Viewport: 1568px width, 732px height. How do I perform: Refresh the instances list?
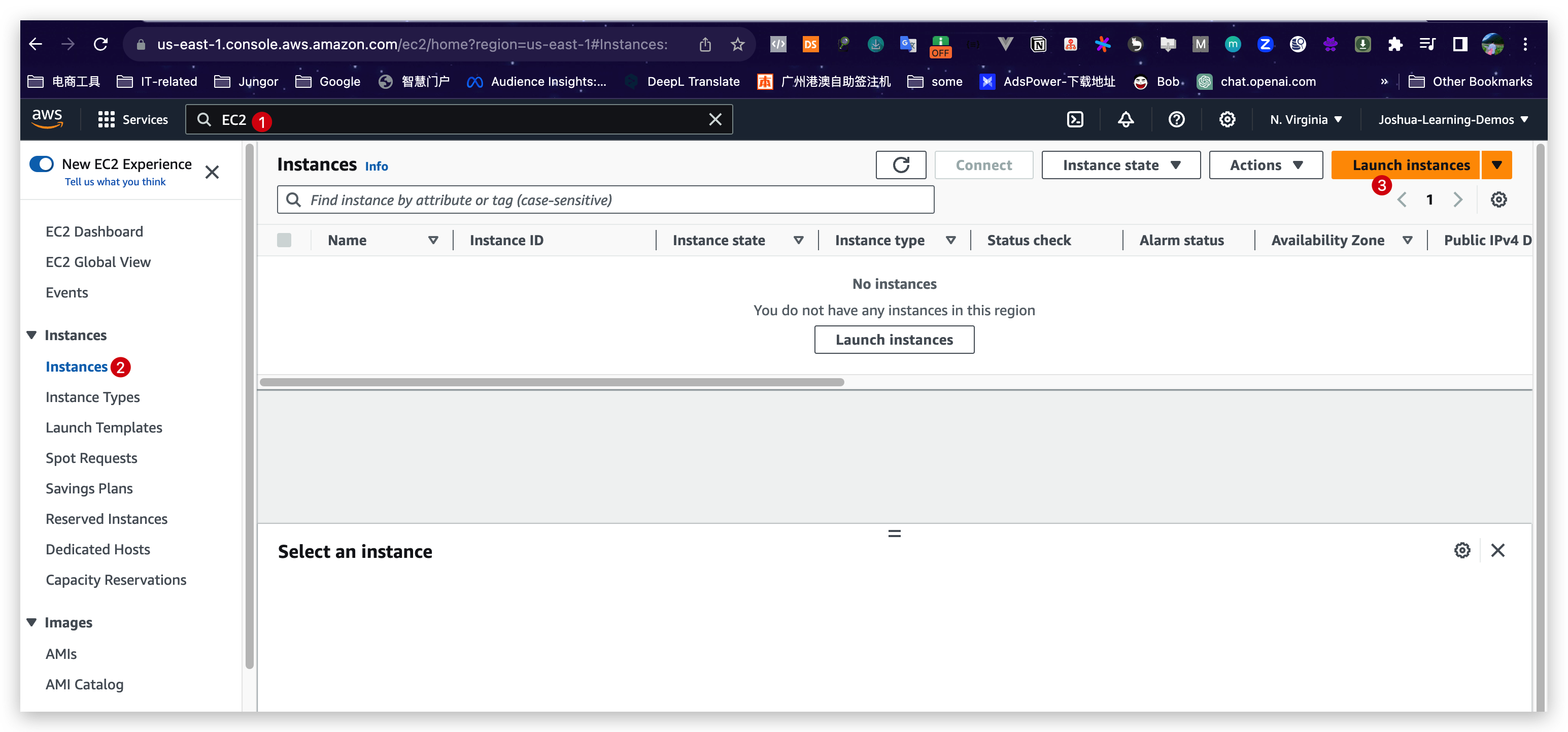[x=901, y=164]
